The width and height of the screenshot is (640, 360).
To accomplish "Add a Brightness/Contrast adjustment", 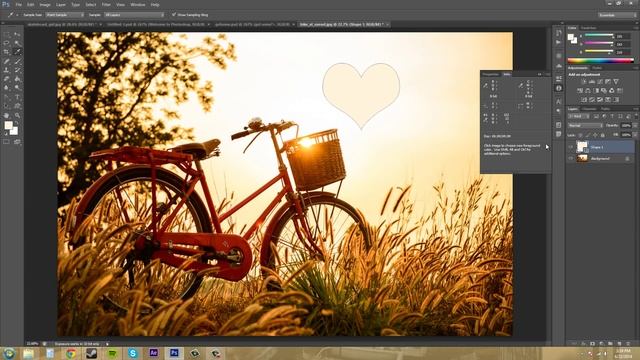I will [584, 82].
